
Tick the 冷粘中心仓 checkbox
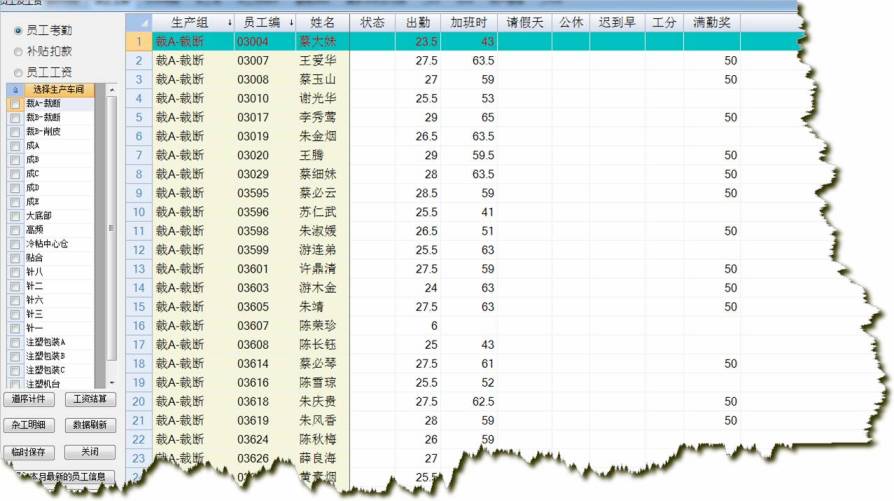coord(15,244)
